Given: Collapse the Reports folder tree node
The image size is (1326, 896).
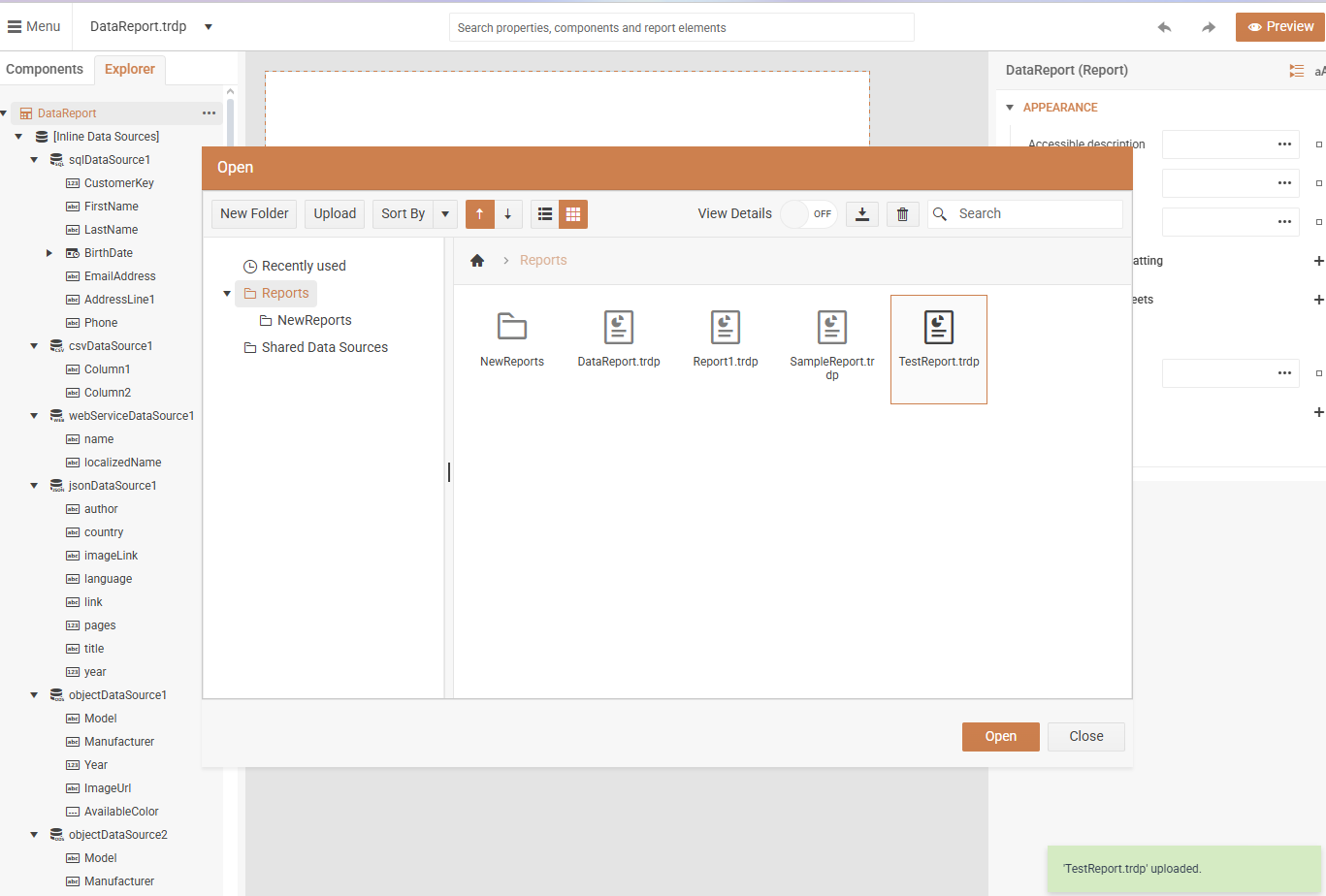Looking at the screenshot, I should pos(227,294).
